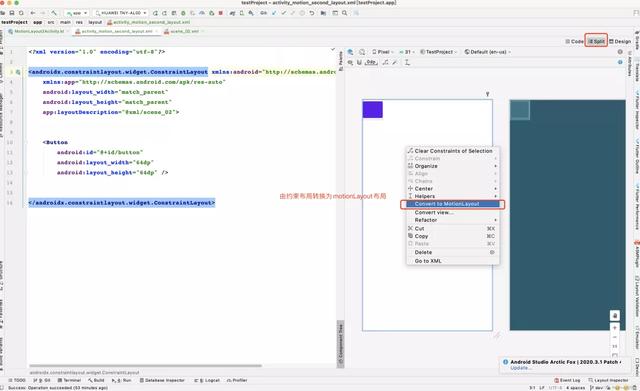Open the HUAWEI device selector dropdown
Image resolution: width=640 pixels, height=391 pixels.
[x=121, y=13]
